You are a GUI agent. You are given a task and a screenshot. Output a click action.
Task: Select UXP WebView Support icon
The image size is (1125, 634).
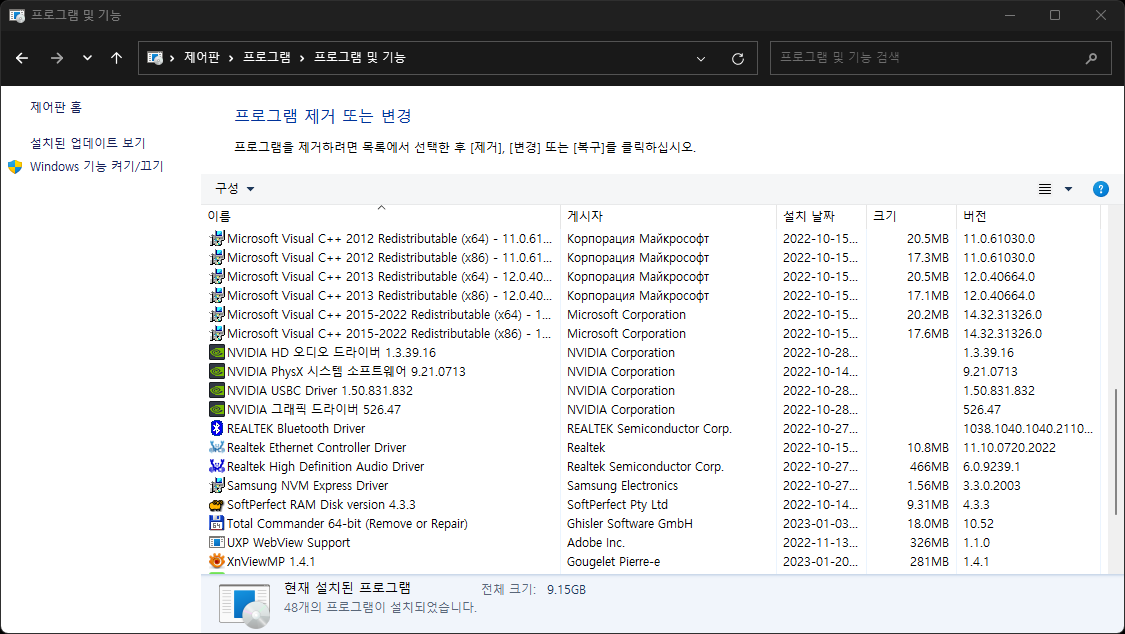click(x=217, y=543)
